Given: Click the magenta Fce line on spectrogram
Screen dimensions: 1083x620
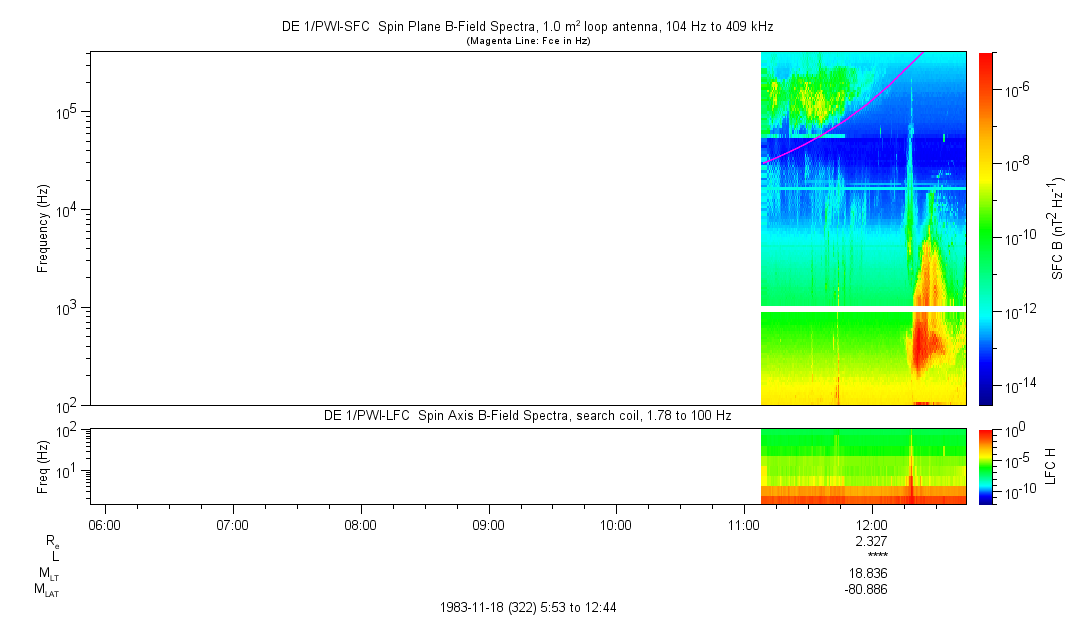Looking at the screenshot, I should [850, 114].
